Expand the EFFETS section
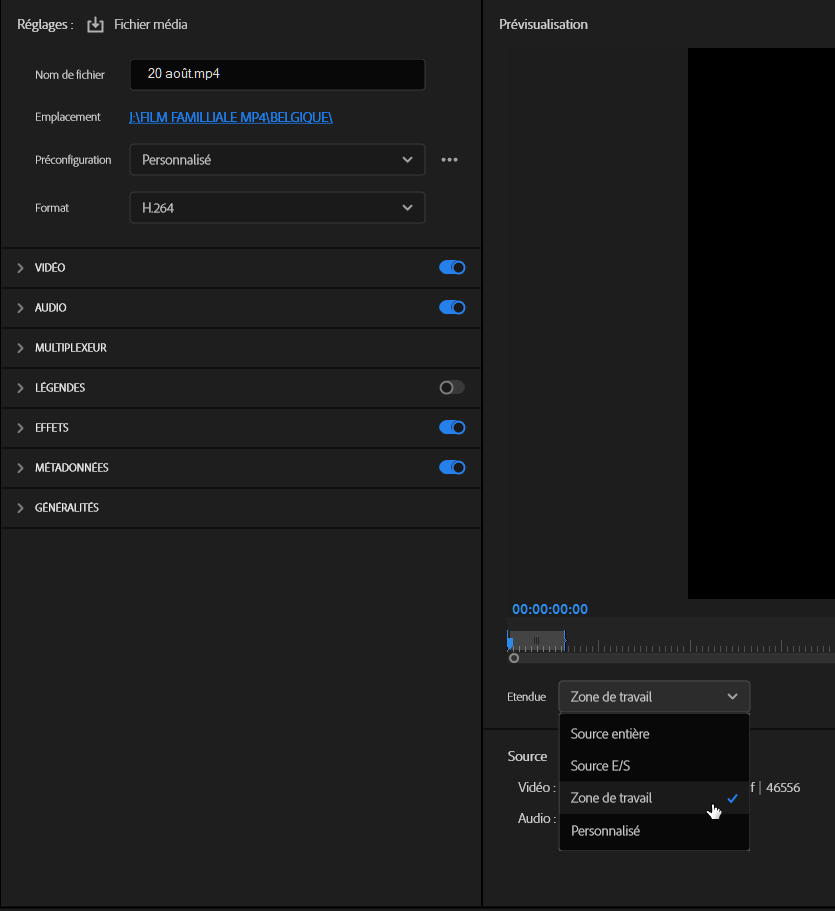The width and height of the screenshot is (835, 911). (x=20, y=428)
